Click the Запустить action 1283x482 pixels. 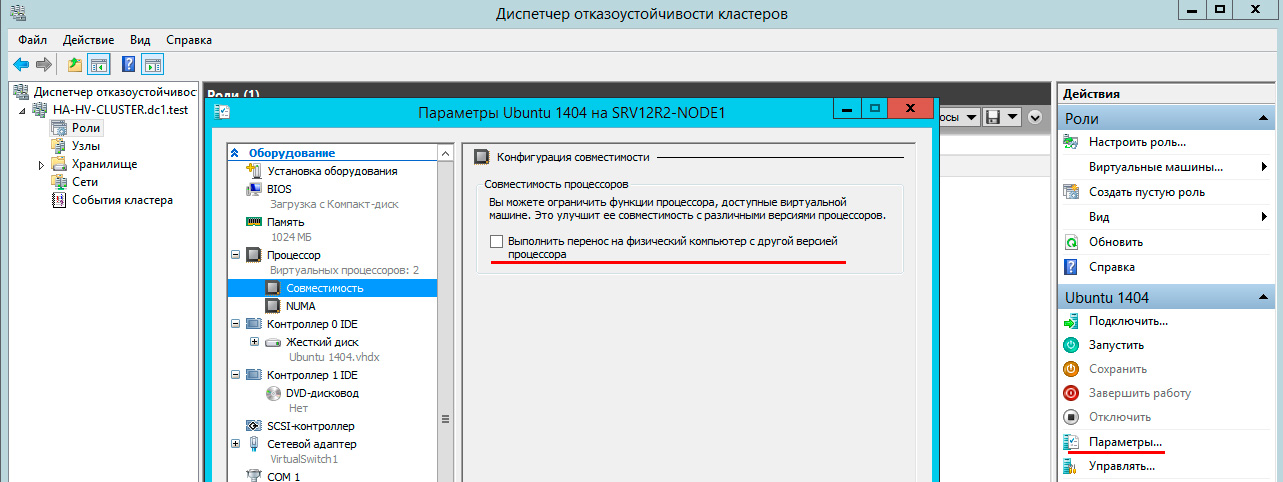coord(1116,345)
